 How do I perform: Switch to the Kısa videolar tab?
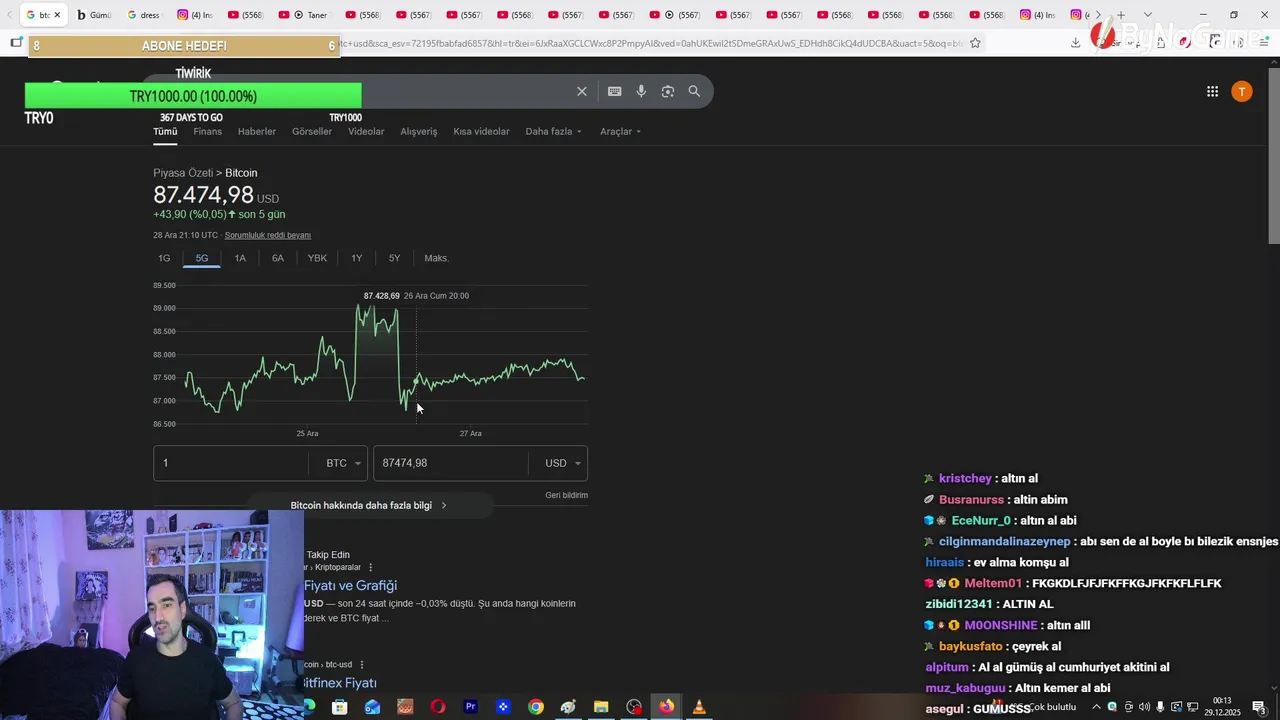click(481, 131)
